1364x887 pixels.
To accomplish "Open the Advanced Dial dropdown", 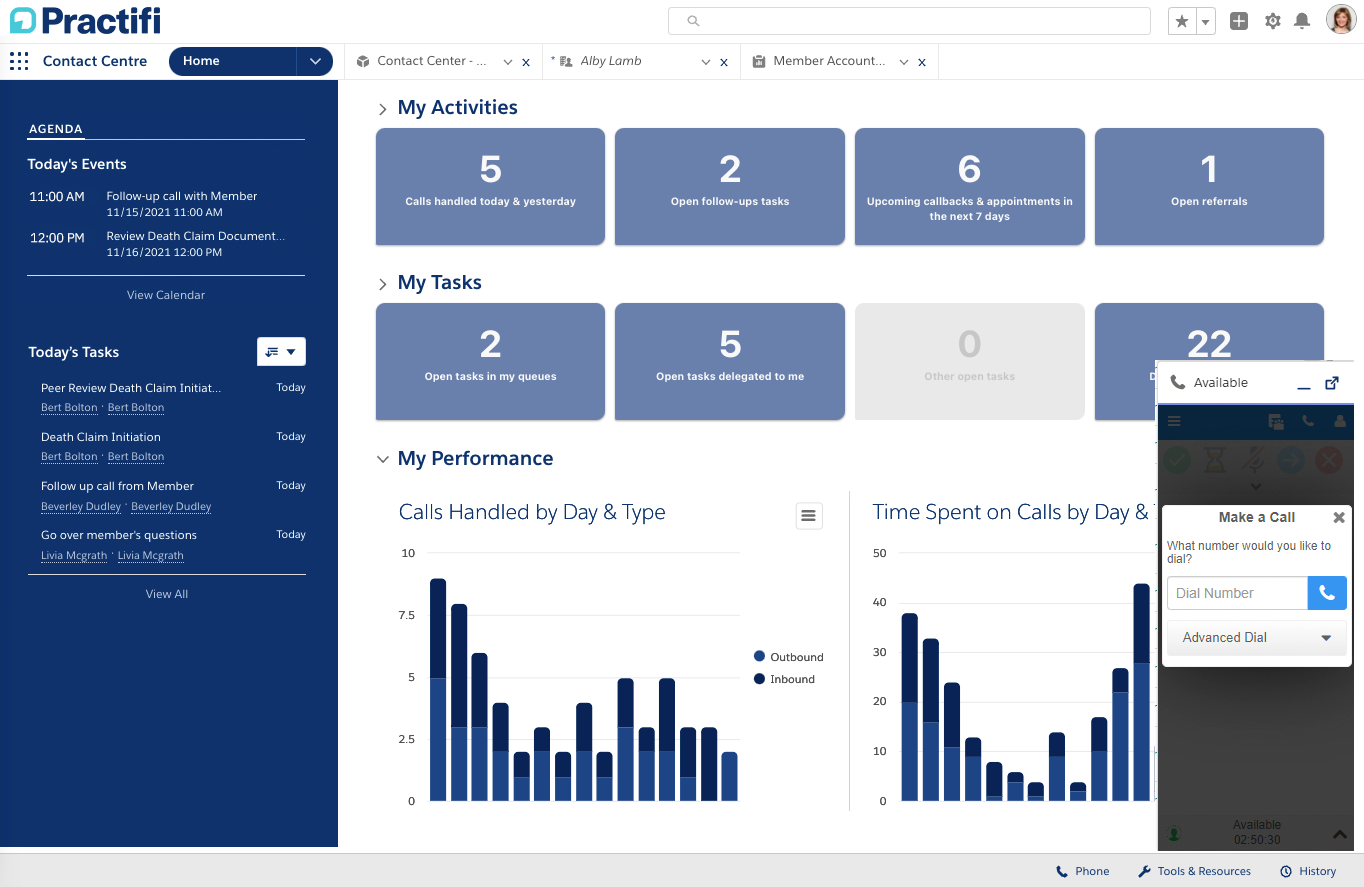I will click(1257, 638).
